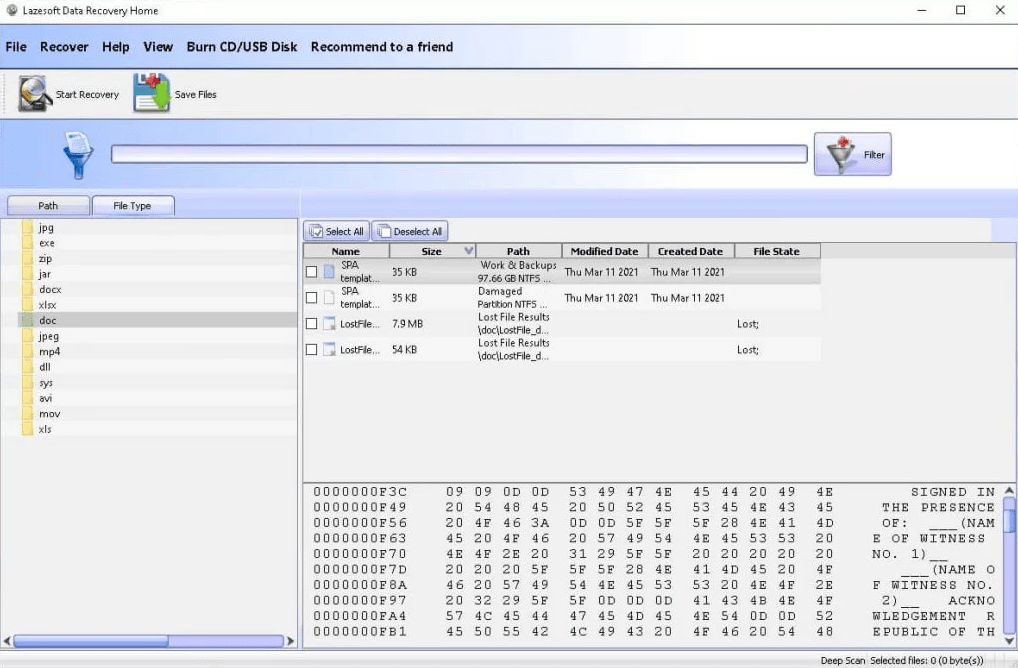This screenshot has height=668, width=1018.
Task: Enable checkbox for 54 KB LostFile
Action: [312, 350]
